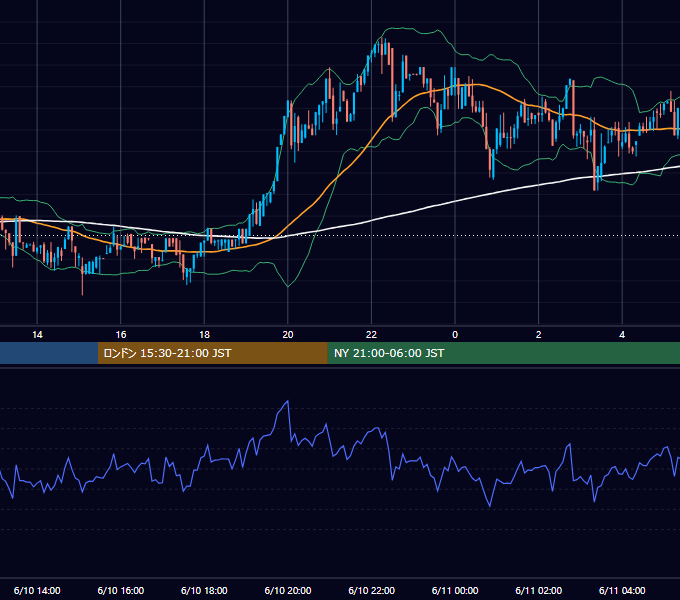Click the 4 hour label on price chart axis

coord(622,335)
